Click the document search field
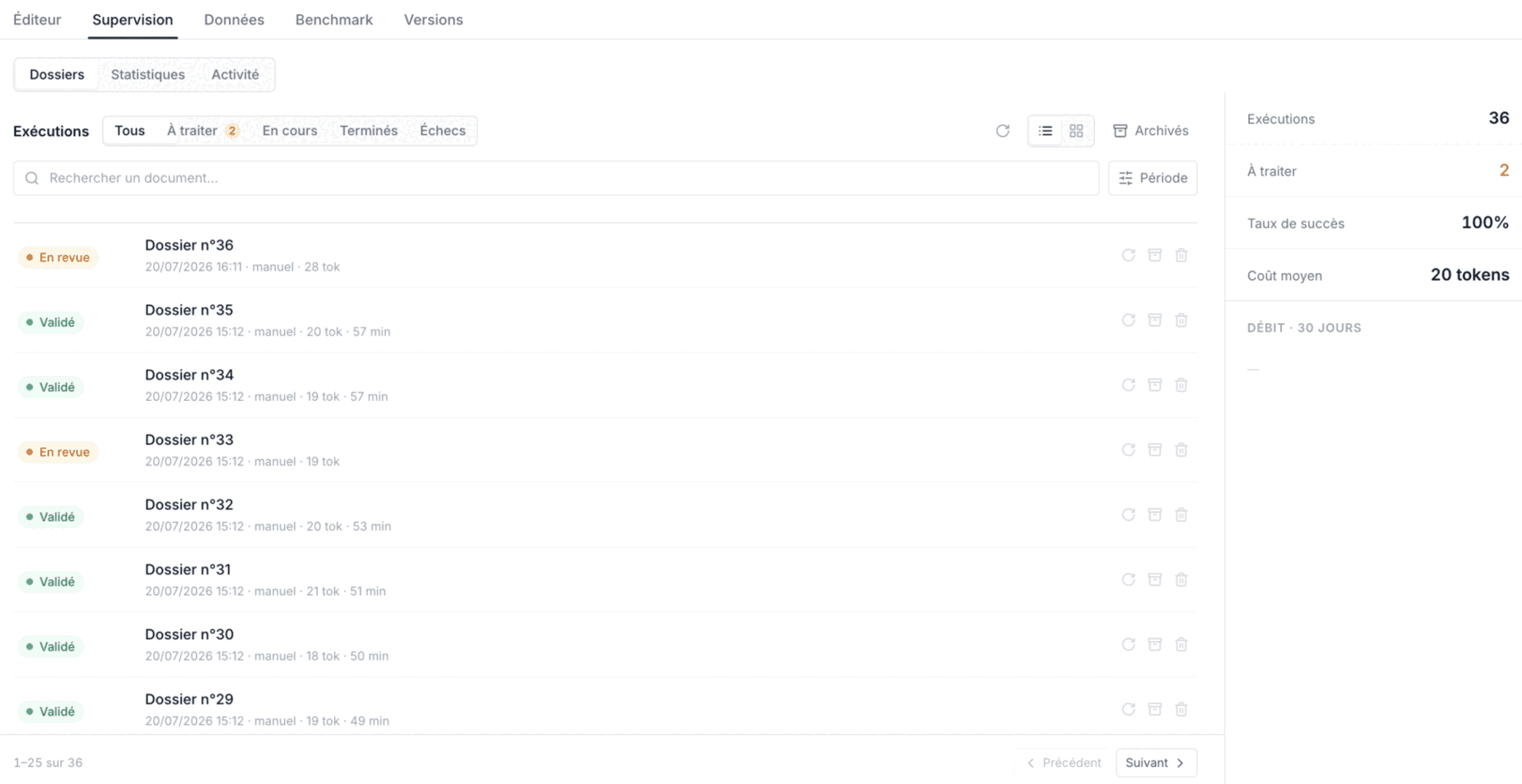This screenshot has width=1522, height=784. click(556, 178)
